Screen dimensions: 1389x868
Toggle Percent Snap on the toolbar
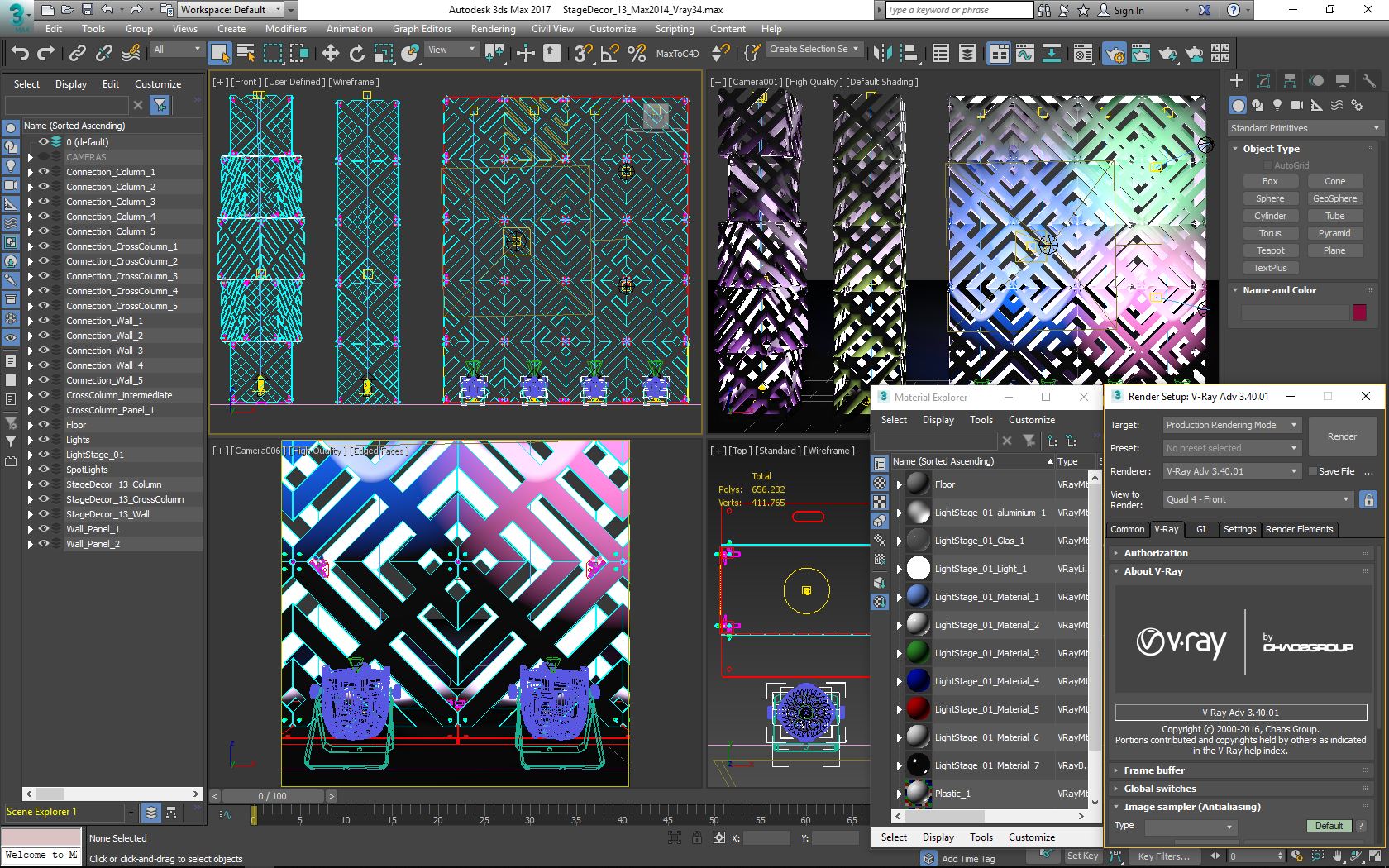pyautogui.click(x=636, y=54)
